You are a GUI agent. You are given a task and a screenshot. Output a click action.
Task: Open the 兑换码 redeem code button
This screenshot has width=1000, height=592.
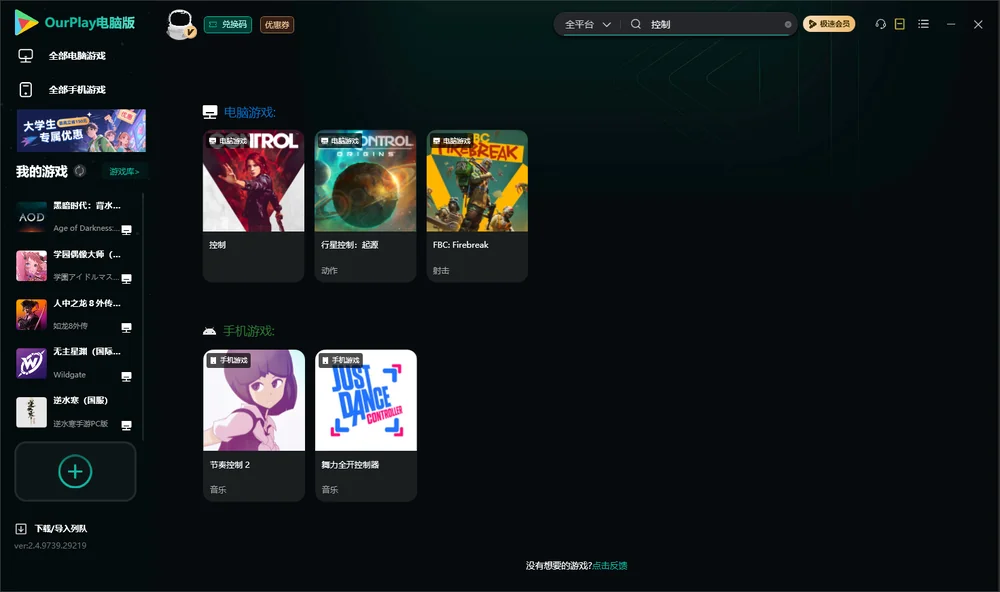pos(228,25)
